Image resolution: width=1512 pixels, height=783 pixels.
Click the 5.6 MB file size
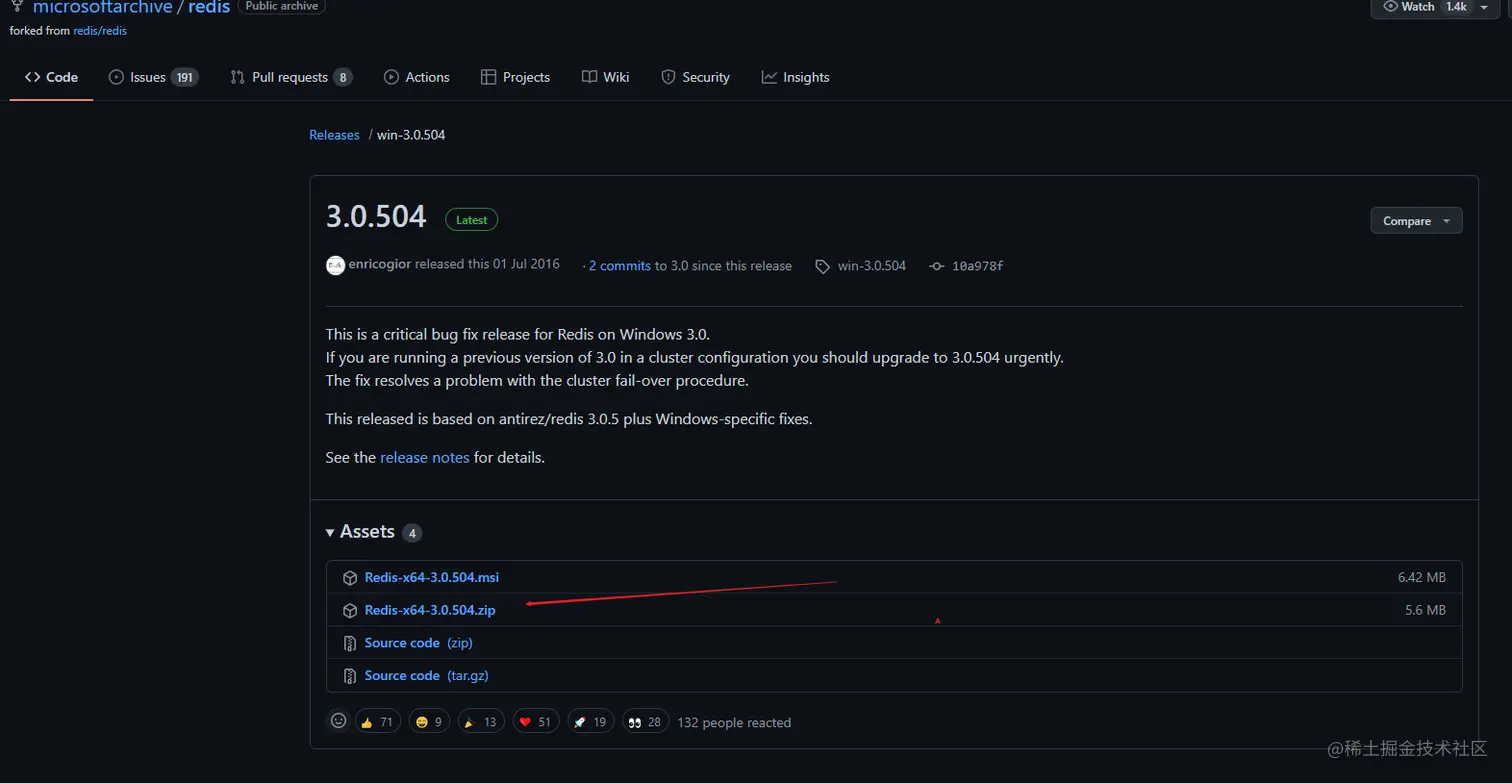point(1425,610)
